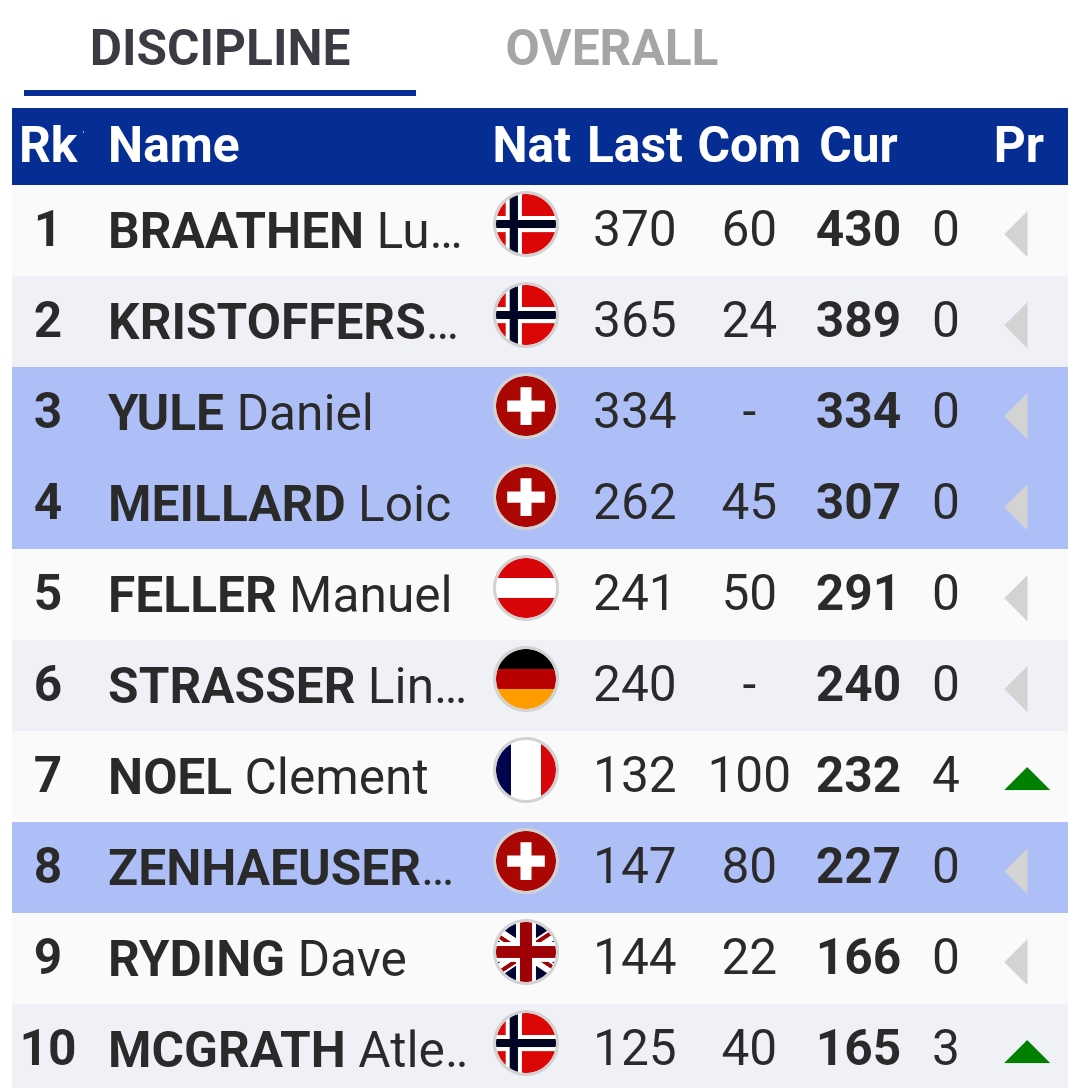
Task: Select the DISCIPLINE tab
Action: pos(220,49)
